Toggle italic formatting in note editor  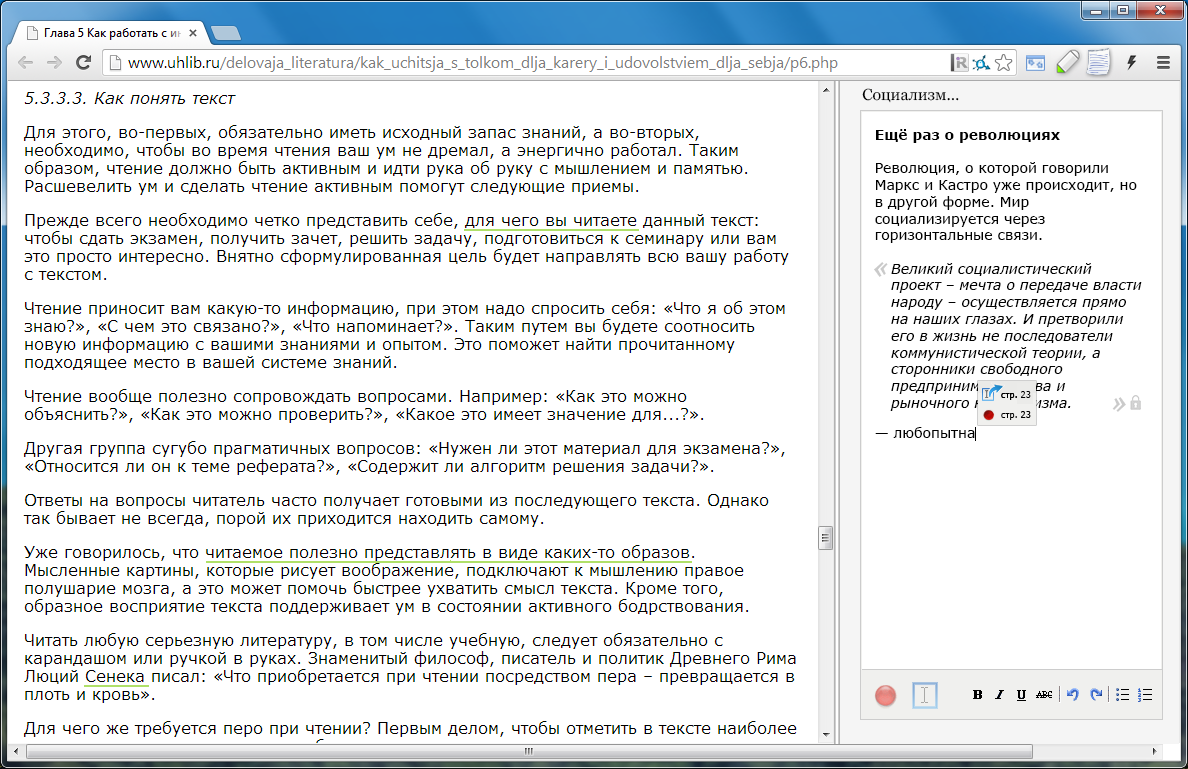[999, 695]
